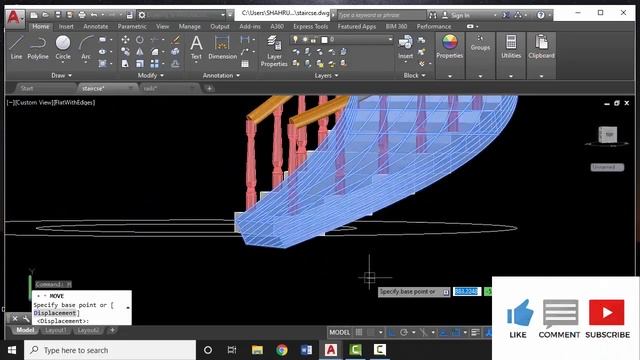
Task: Expand the Block panel
Action: (414, 76)
